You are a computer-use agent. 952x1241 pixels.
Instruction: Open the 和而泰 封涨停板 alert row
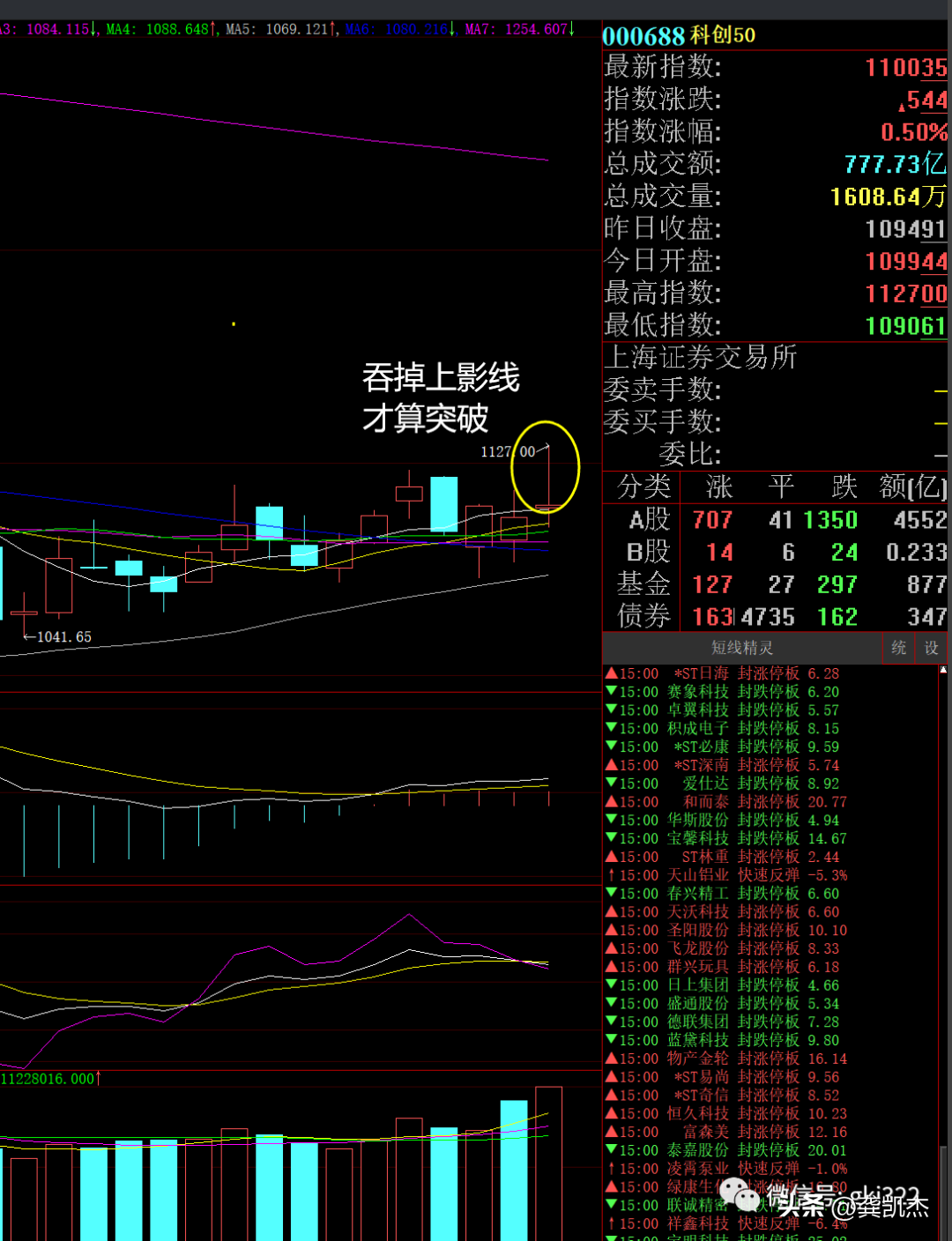tap(725, 802)
